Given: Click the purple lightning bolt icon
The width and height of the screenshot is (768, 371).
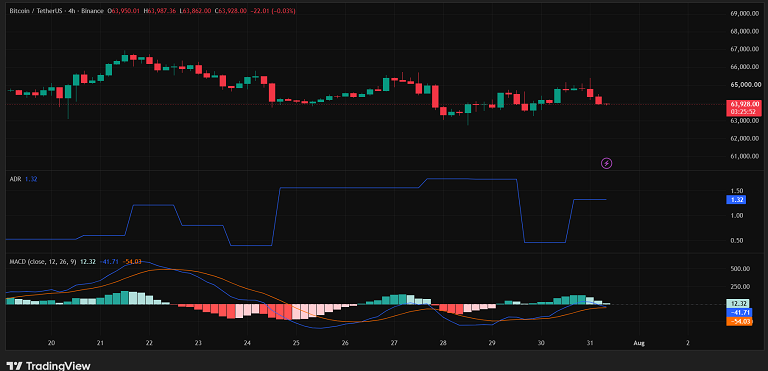Looking at the screenshot, I should [606, 163].
